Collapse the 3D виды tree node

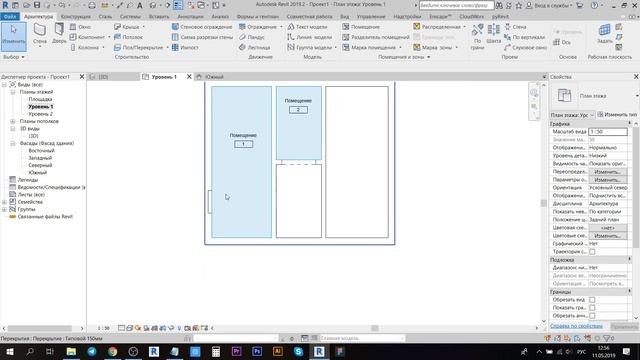[13, 129]
